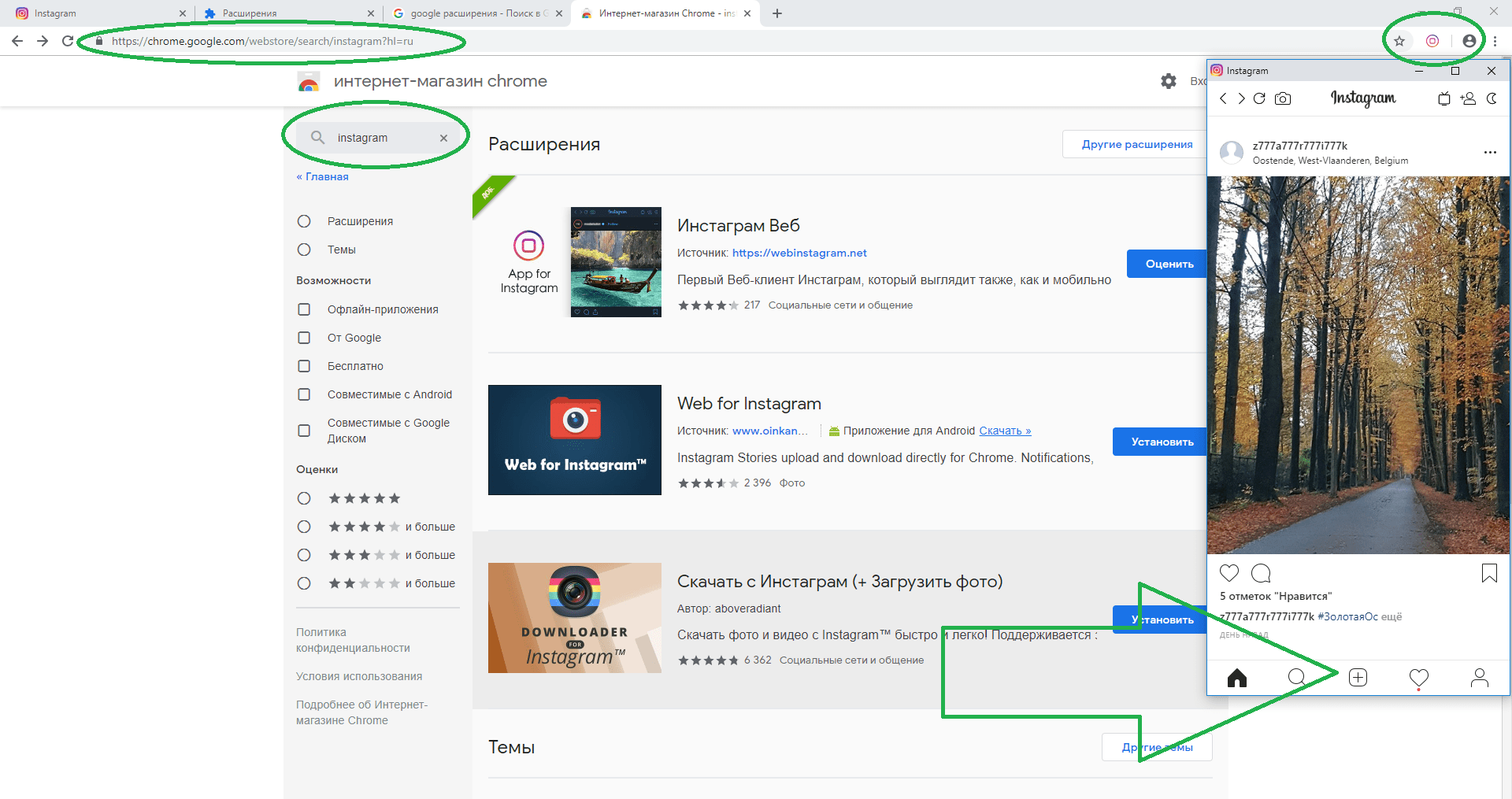Click the forward chevron in the Instagram popup
The height and width of the screenshot is (799, 1512).
(x=1241, y=98)
